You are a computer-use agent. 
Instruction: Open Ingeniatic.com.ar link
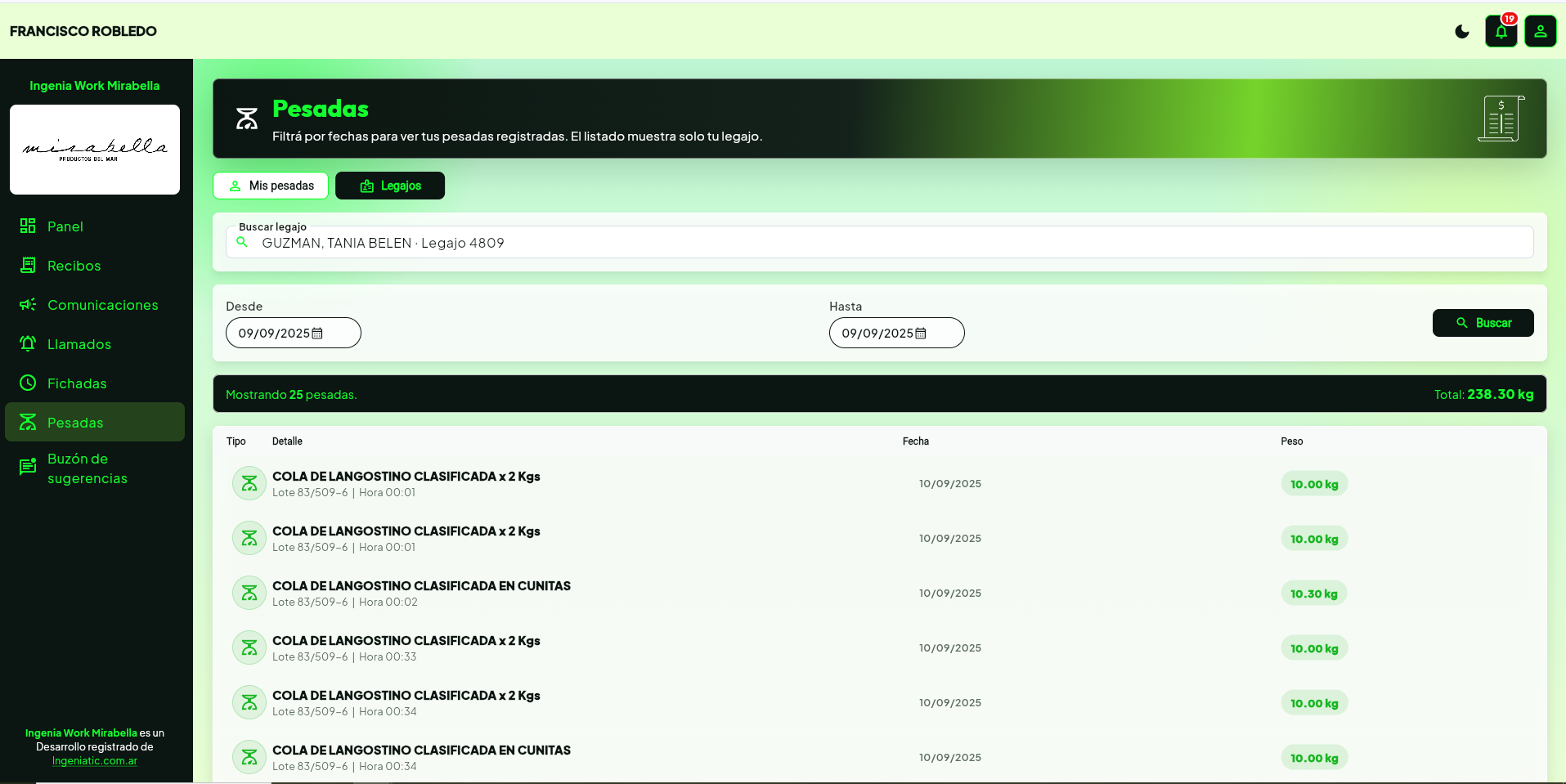[95, 760]
